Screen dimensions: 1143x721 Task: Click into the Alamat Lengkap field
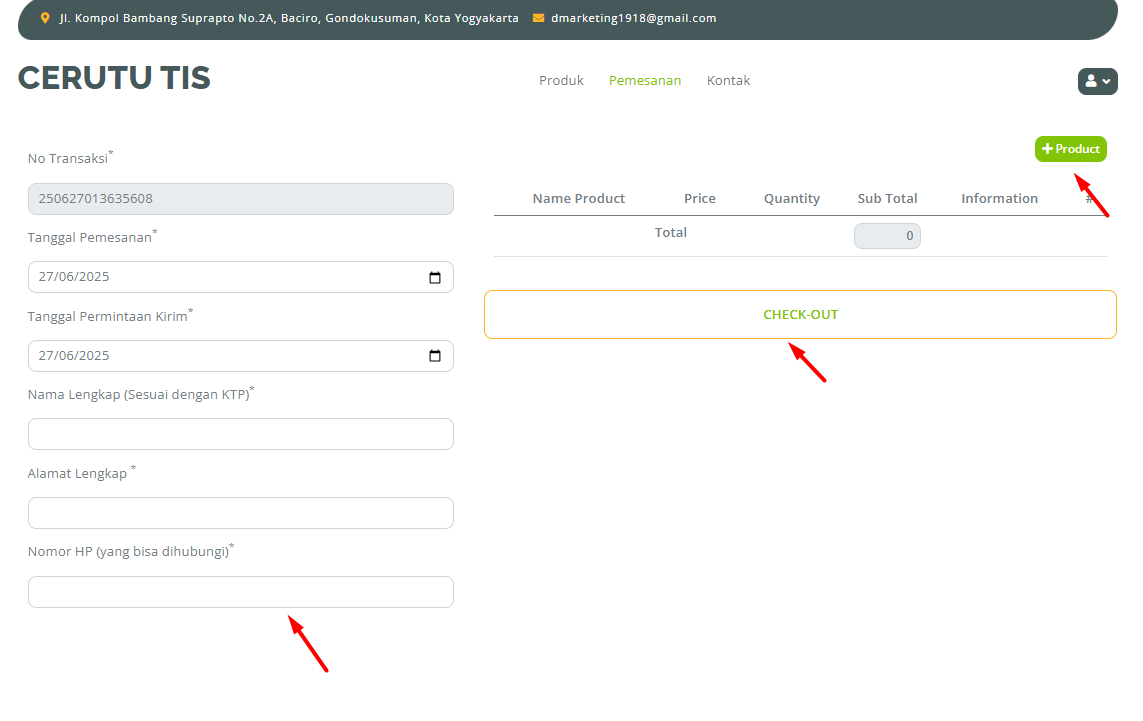pos(240,513)
